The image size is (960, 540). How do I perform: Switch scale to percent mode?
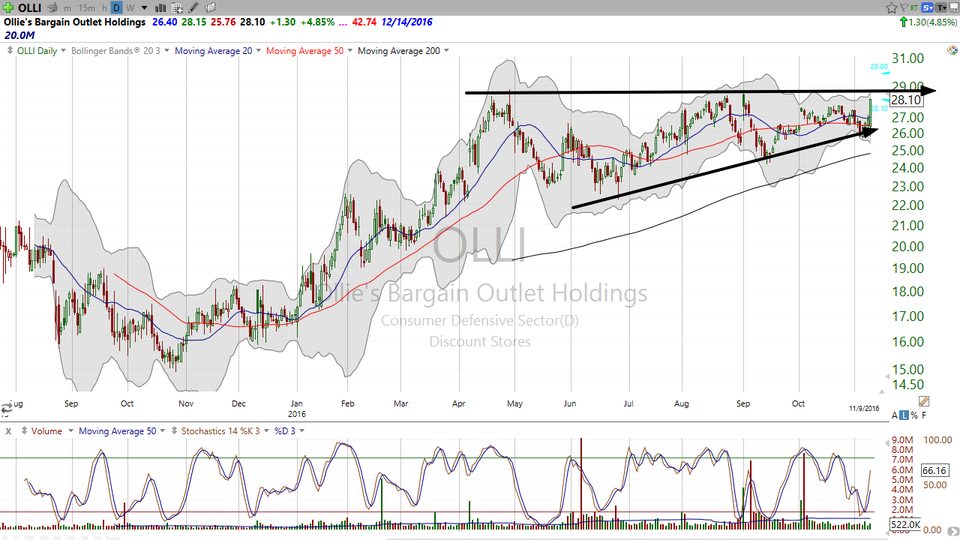click(914, 416)
